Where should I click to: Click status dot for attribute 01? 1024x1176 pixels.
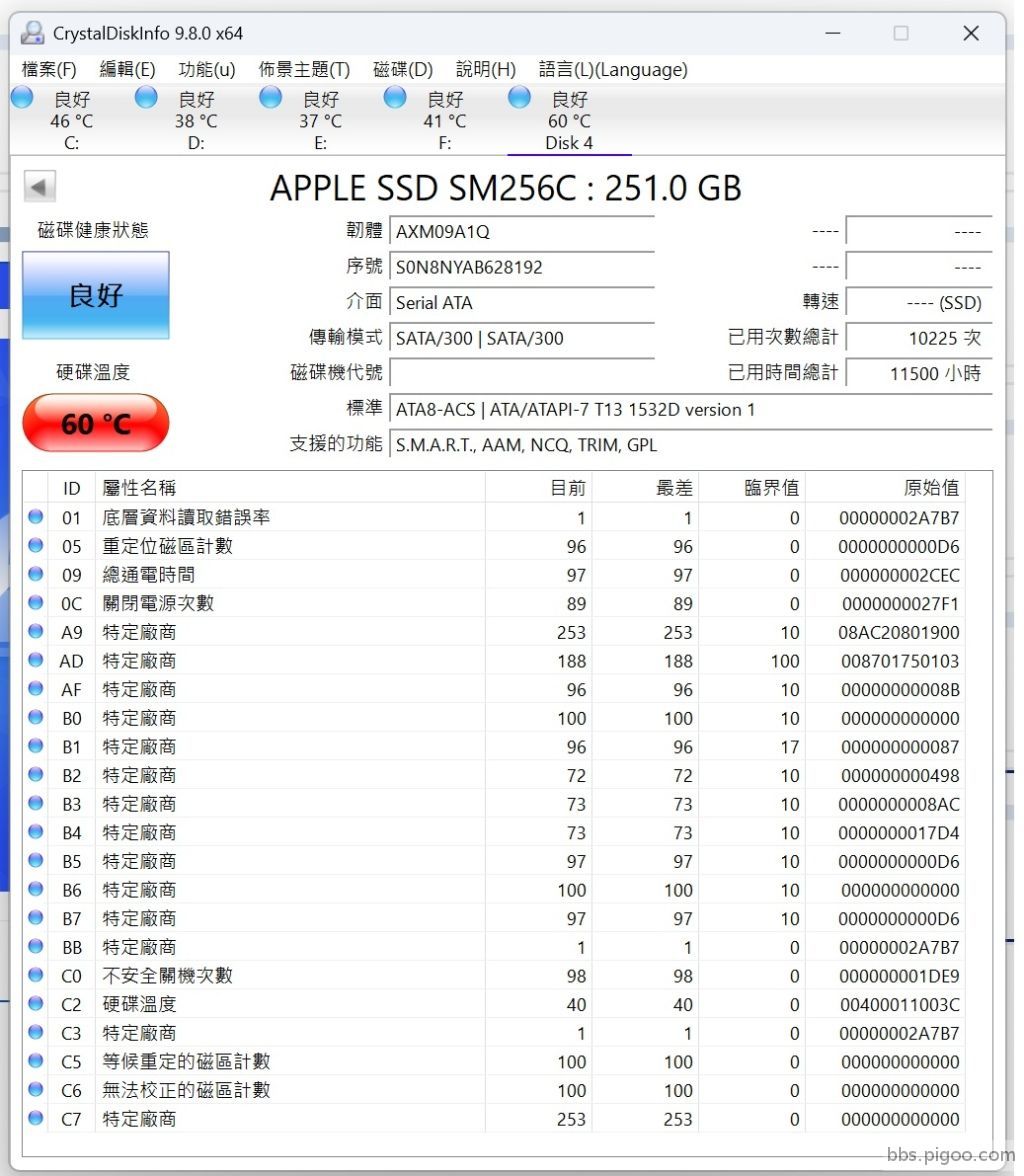[35, 517]
